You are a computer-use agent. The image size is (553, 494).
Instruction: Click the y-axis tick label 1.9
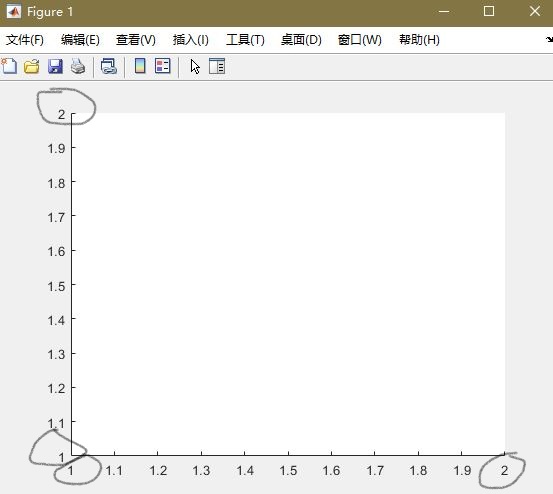click(x=56, y=148)
